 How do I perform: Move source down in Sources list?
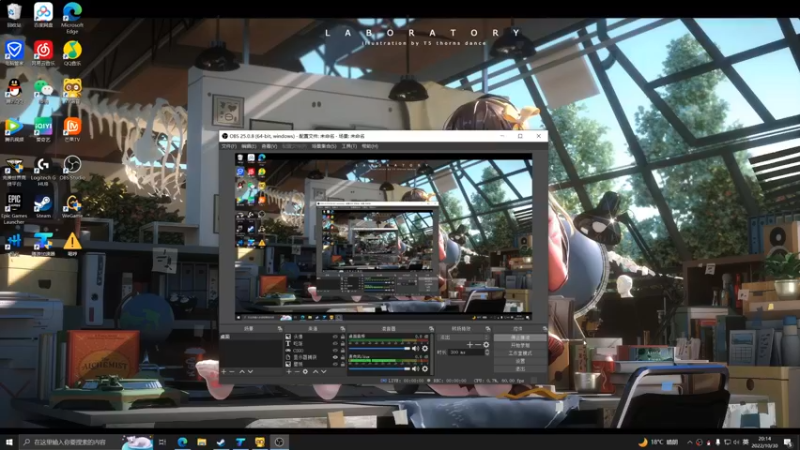tap(323, 371)
